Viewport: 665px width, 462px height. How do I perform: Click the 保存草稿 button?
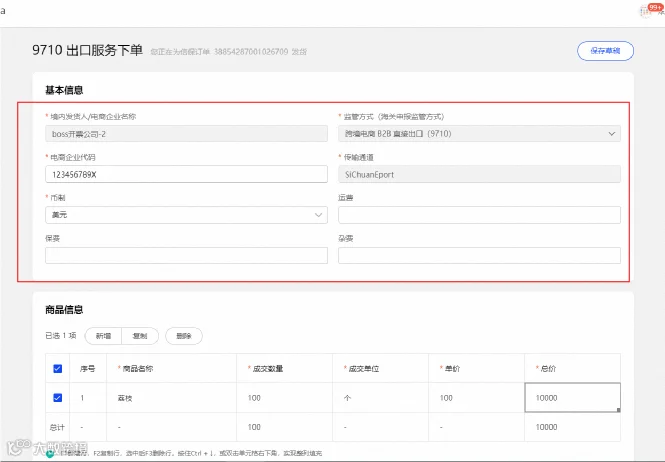(605, 51)
